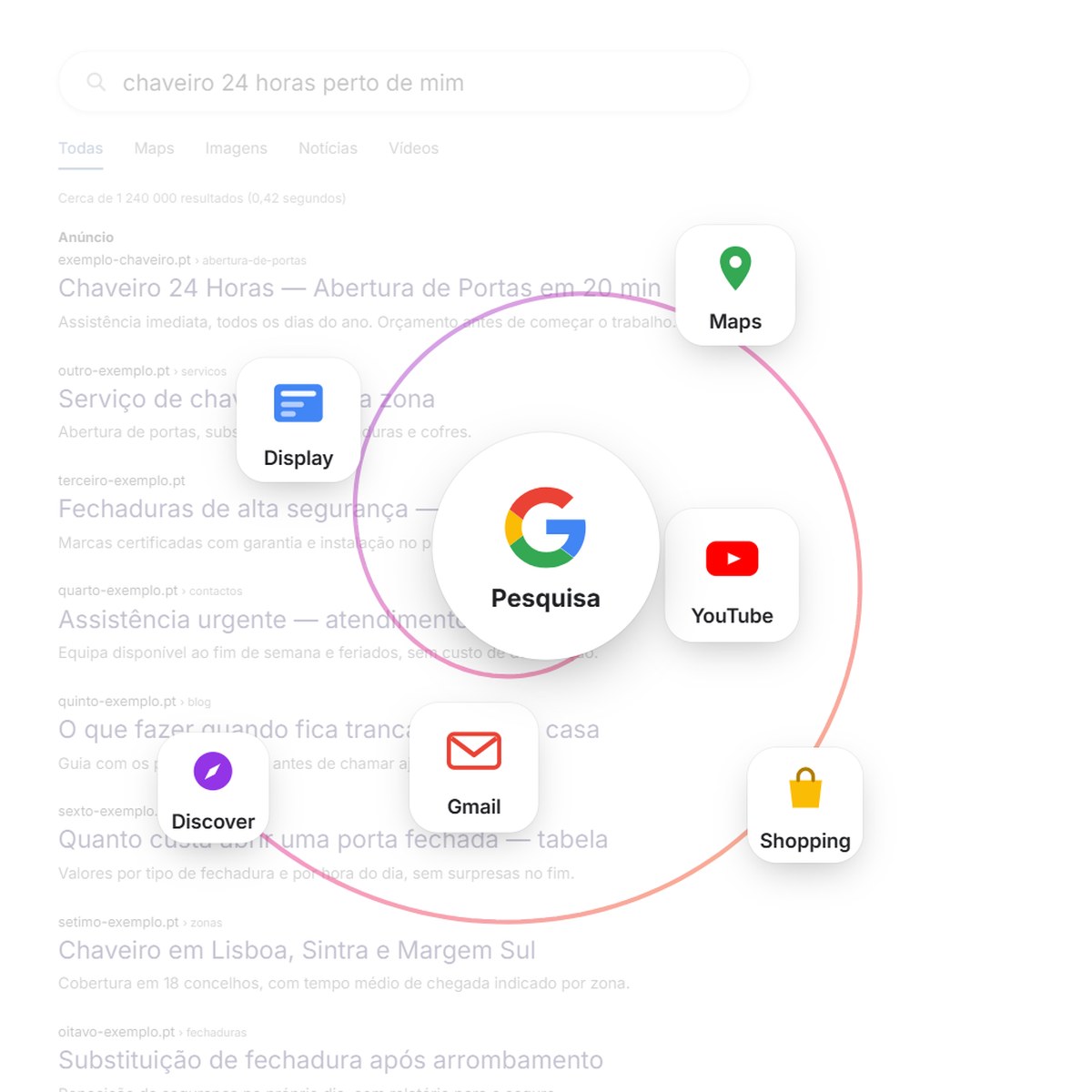Click the Maps pin icon card
The height and width of the screenshot is (1092, 1092).
point(735,285)
